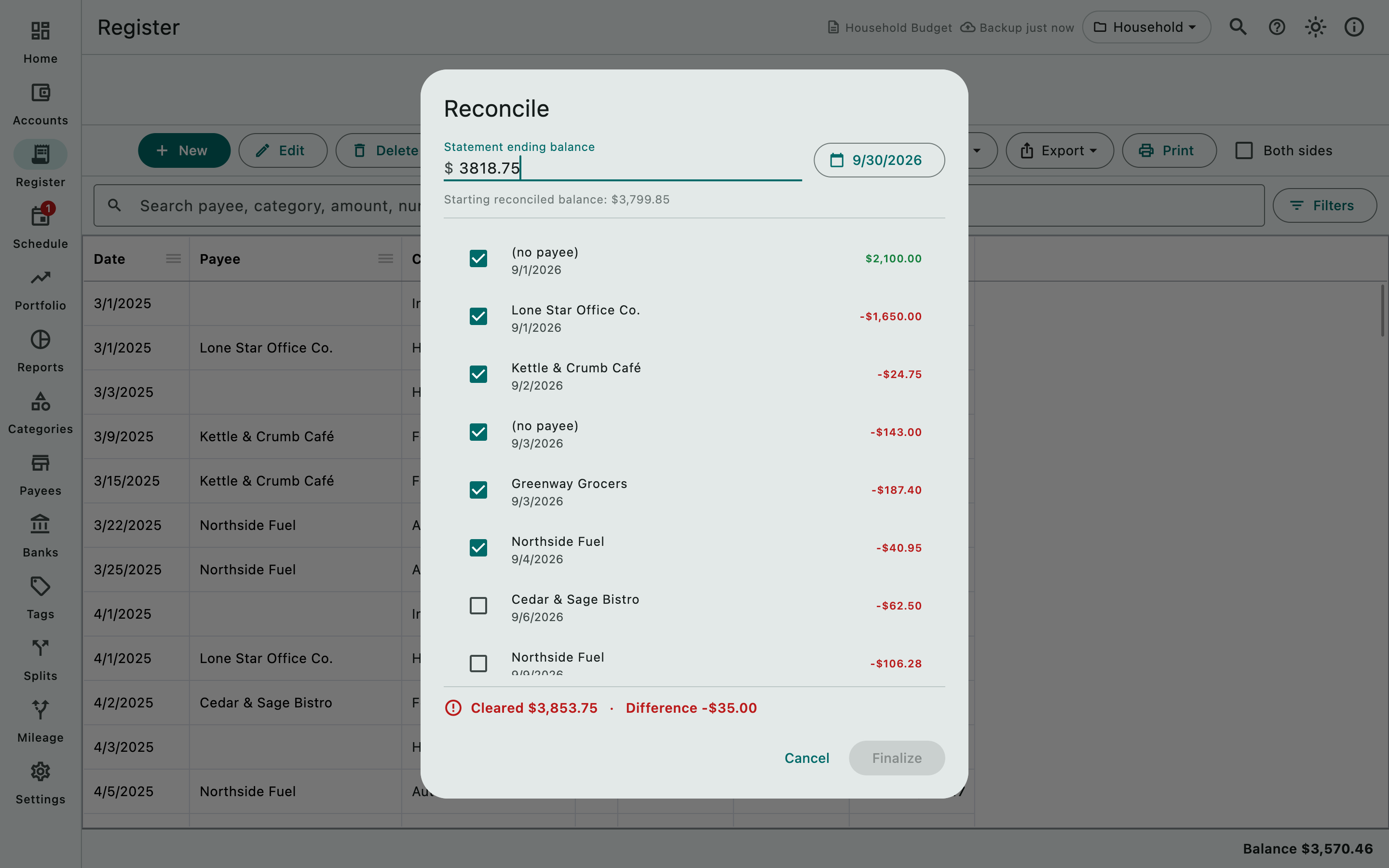The height and width of the screenshot is (868, 1389).
Task: Open the info circle icon
Action: point(1354,27)
